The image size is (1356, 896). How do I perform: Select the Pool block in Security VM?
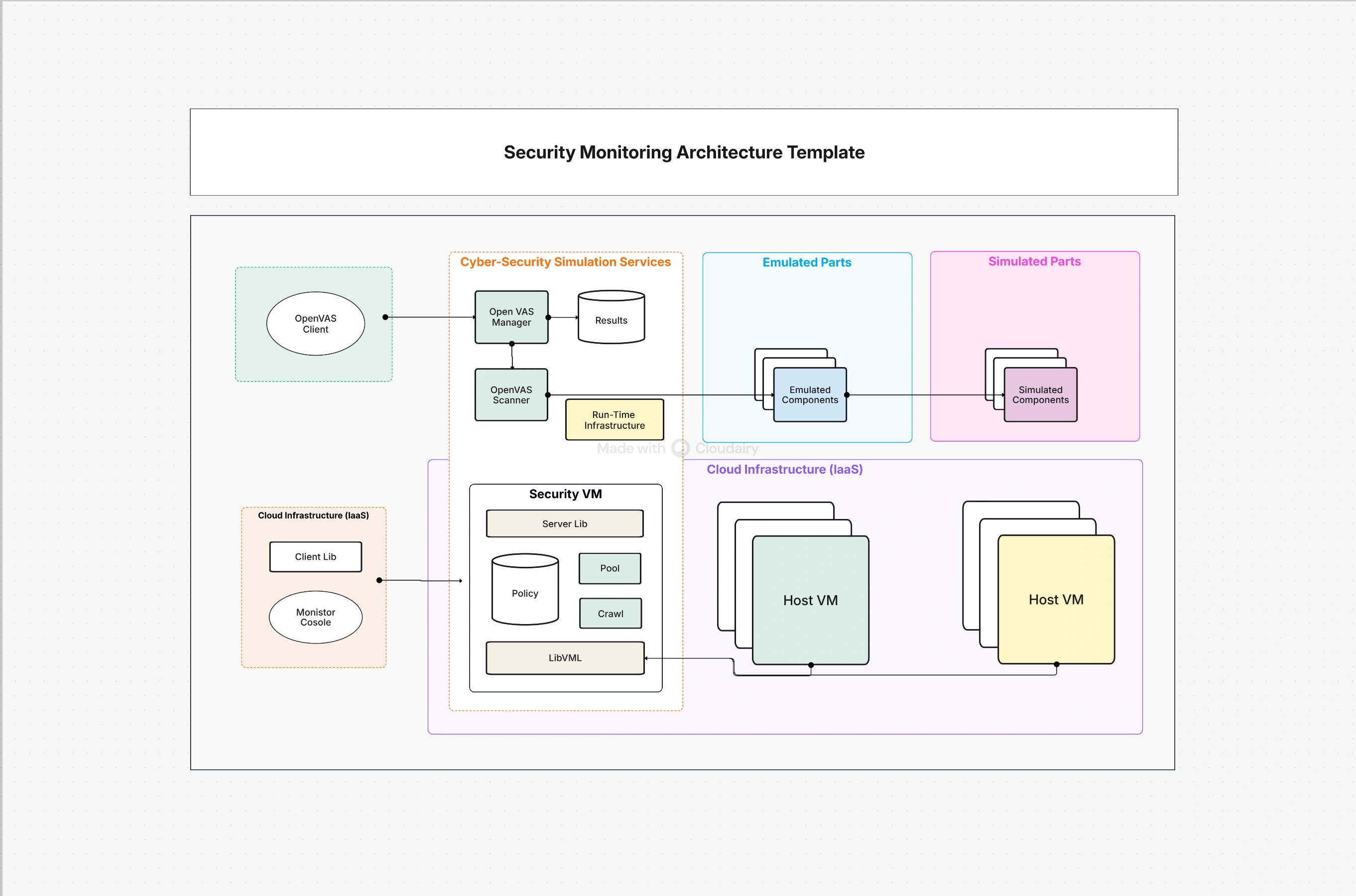pos(610,568)
